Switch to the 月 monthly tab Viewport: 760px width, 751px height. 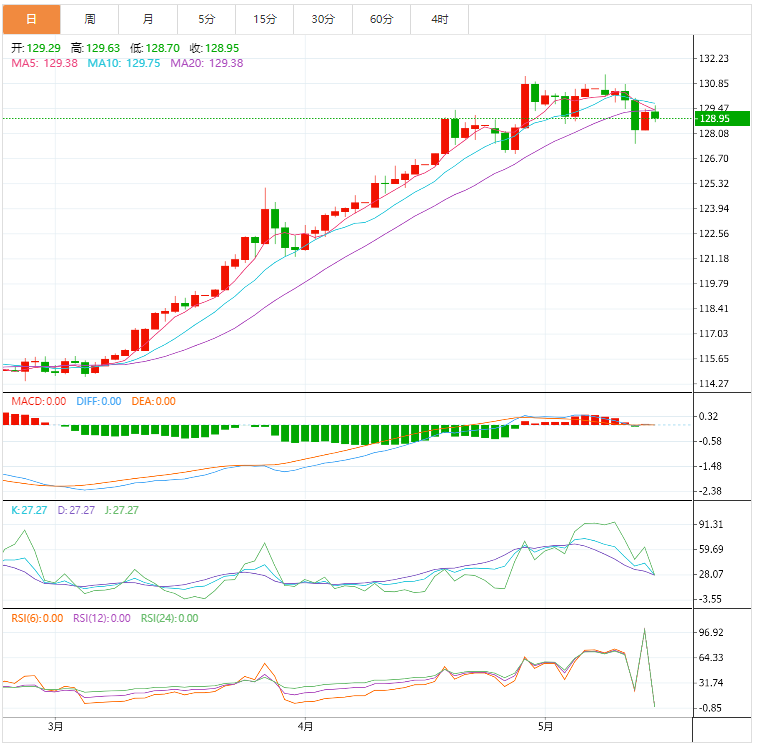point(148,19)
